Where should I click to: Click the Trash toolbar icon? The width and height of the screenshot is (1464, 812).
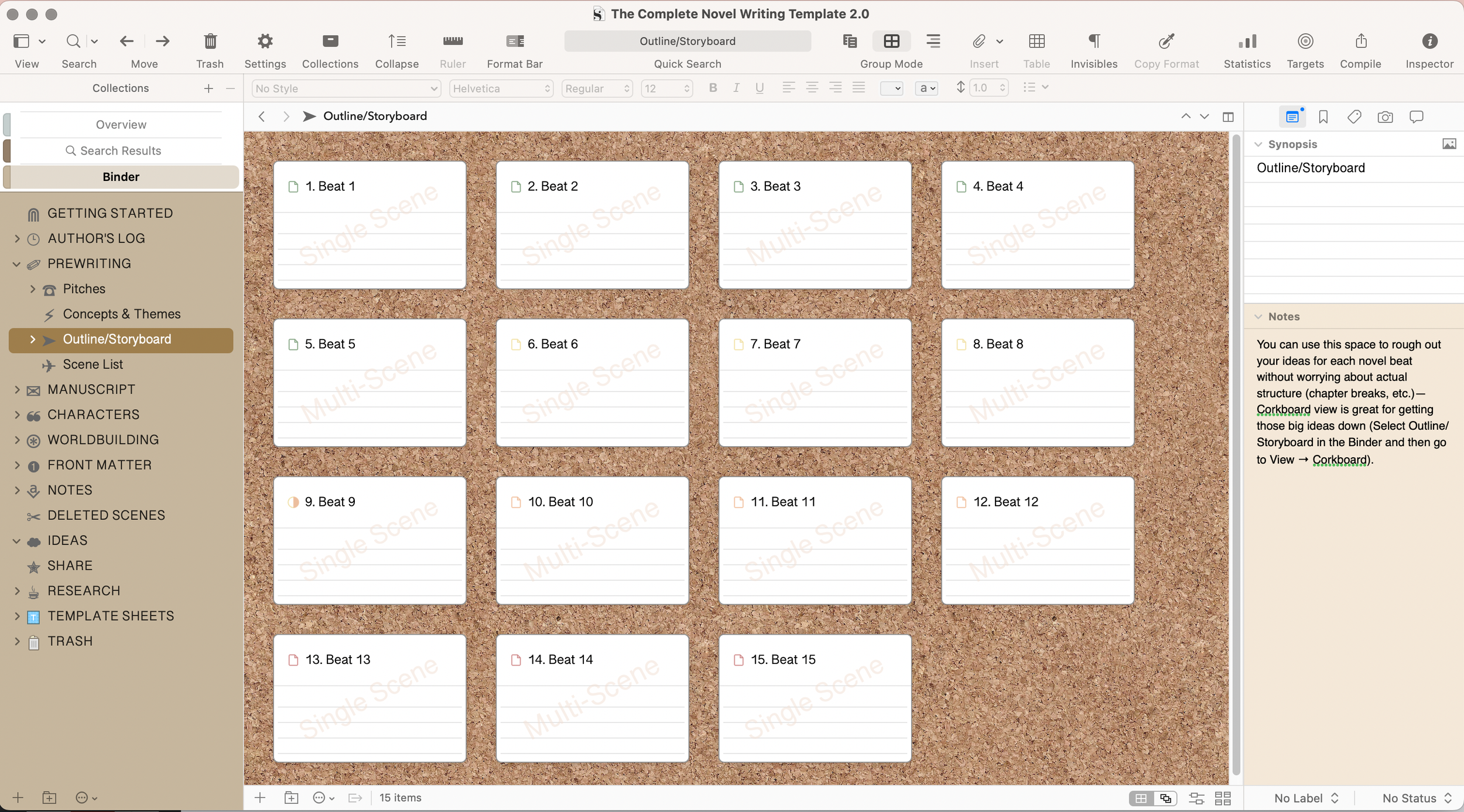point(210,42)
